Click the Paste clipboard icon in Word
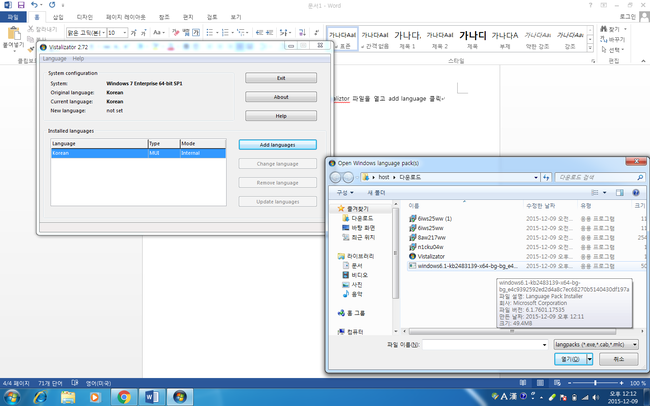This screenshot has height=406, width=650. pyautogui.click(x=14, y=33)
